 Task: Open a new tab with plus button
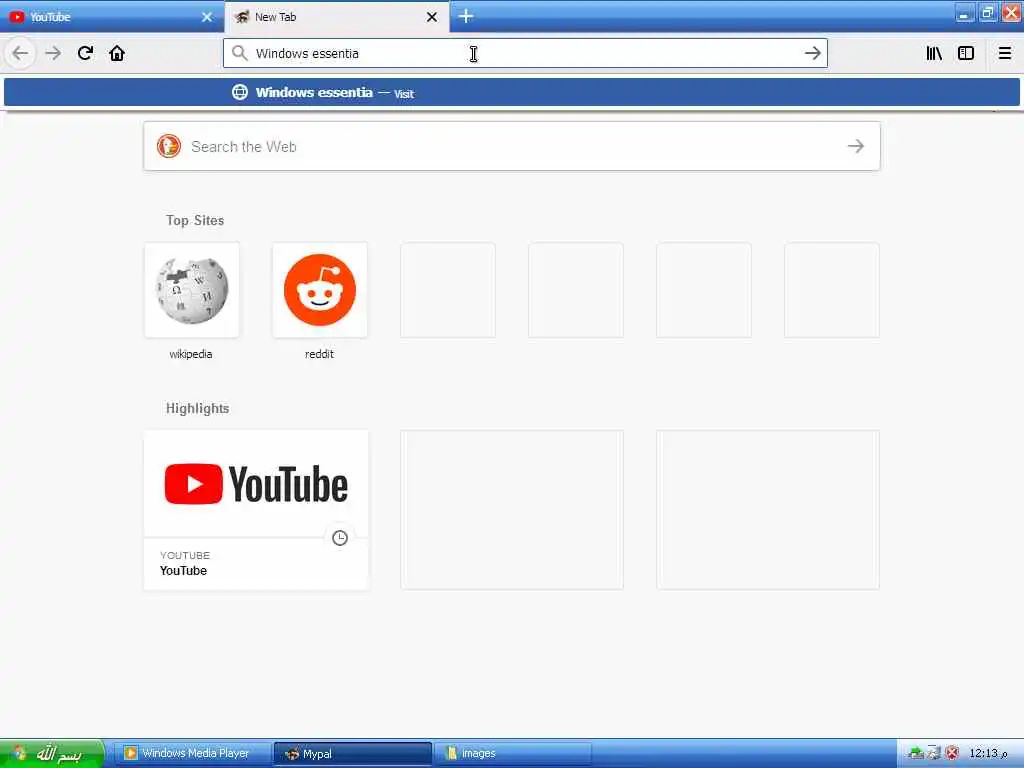point(466,16)
